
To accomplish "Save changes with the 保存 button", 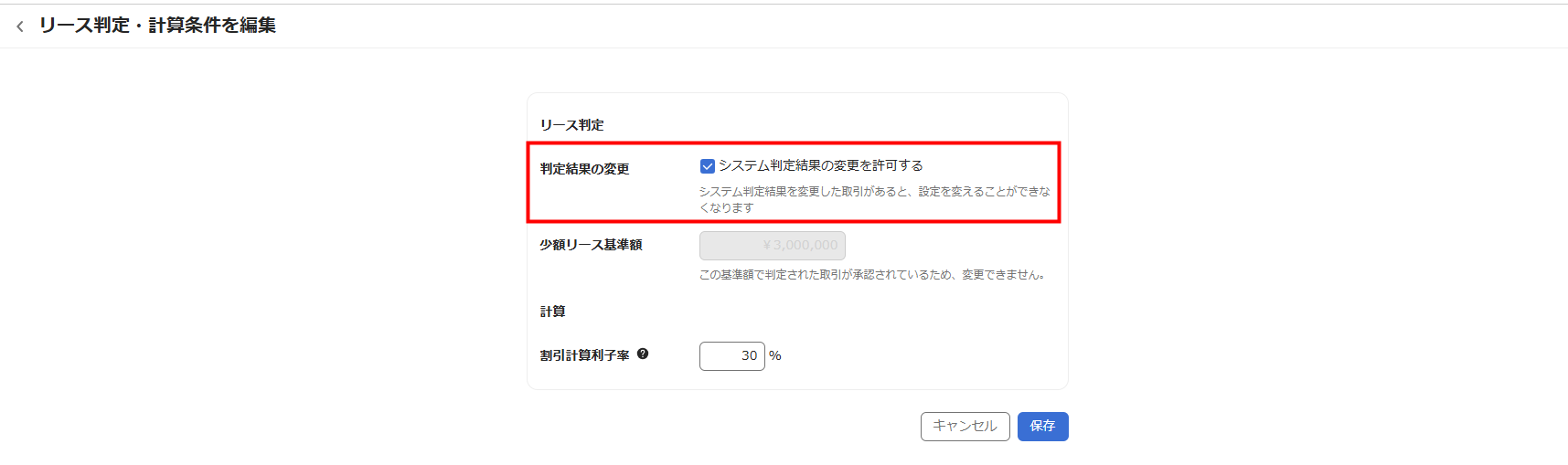I will (1042, 427).
